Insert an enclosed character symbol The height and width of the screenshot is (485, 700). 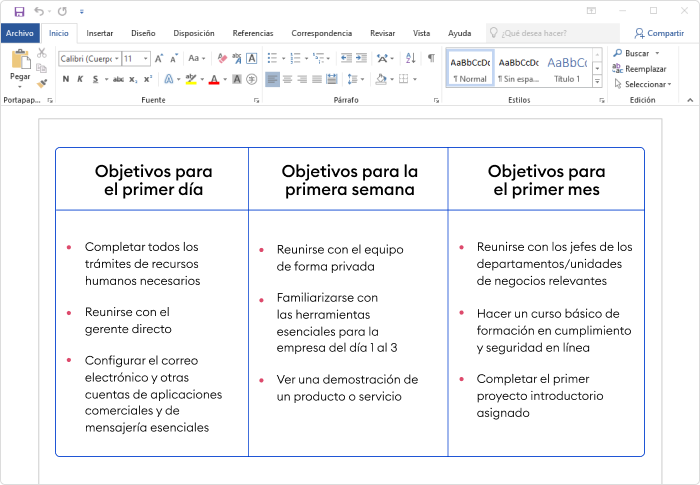pyautogui.click(x=252, y=79)
